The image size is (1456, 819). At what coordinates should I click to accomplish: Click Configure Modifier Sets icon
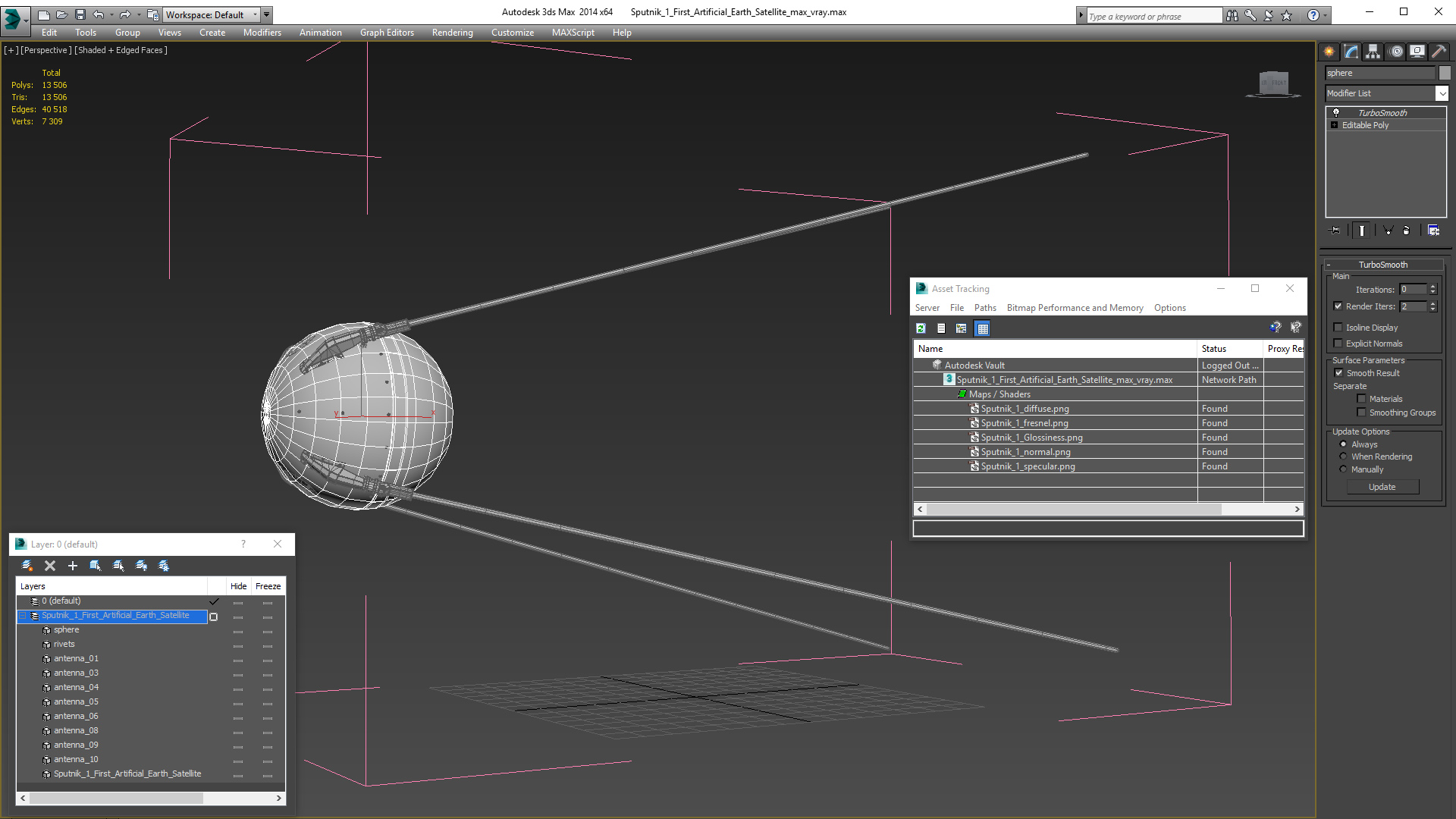pos(1433,231)
